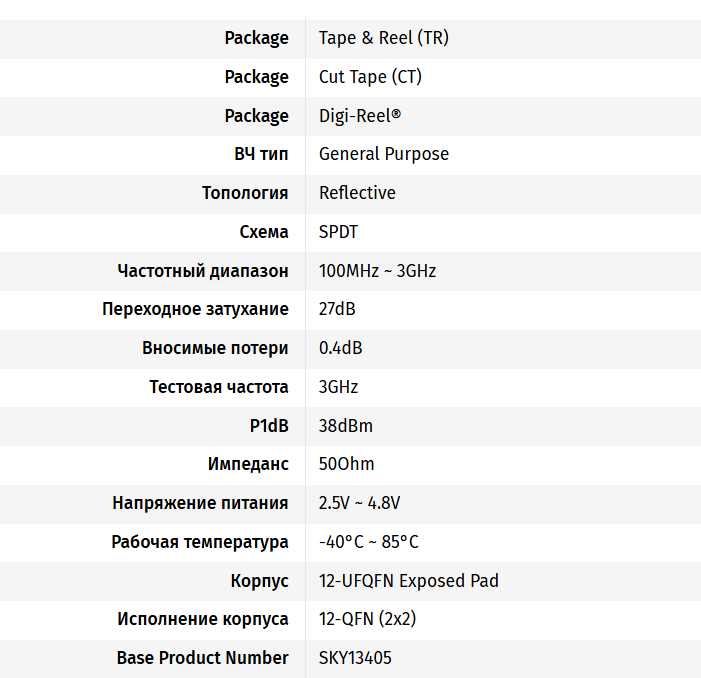Image resolution: width=701 pixels, height=678 pixels.
Task: Click the "Тестовая частота" row label
Action: tap(219, 387)
